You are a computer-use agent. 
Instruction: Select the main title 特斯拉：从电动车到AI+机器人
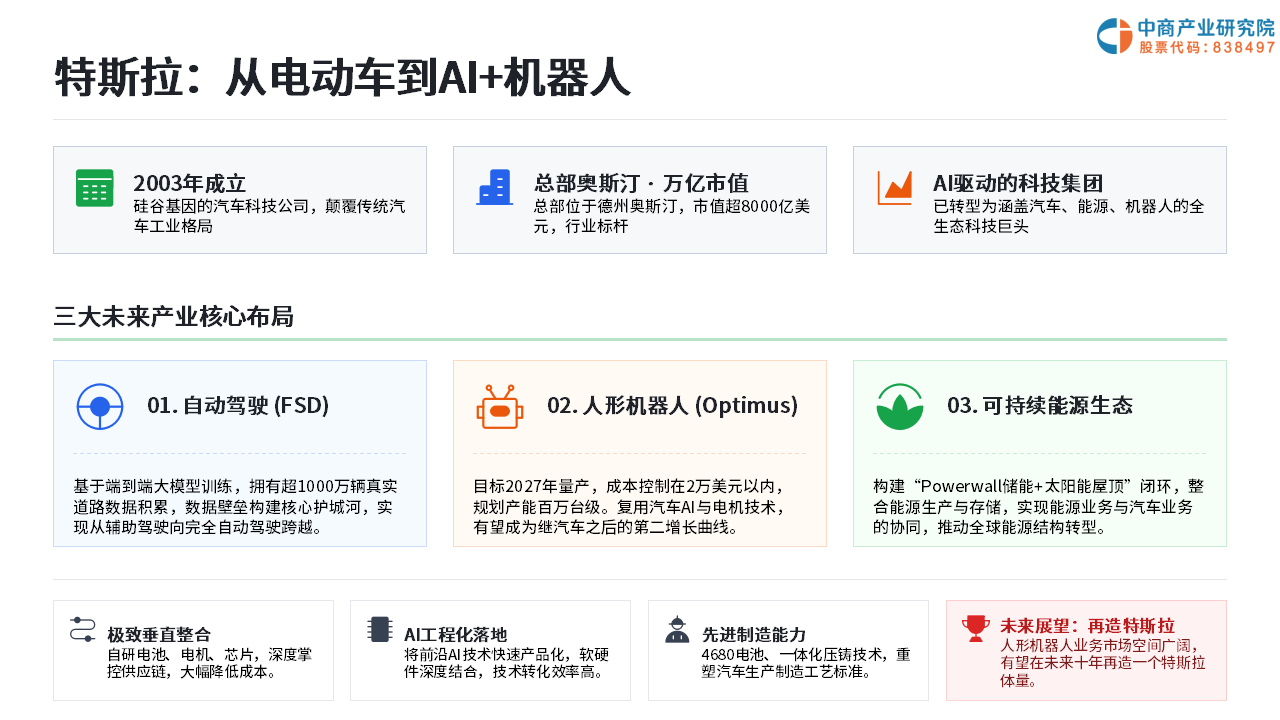pos(342,77)
